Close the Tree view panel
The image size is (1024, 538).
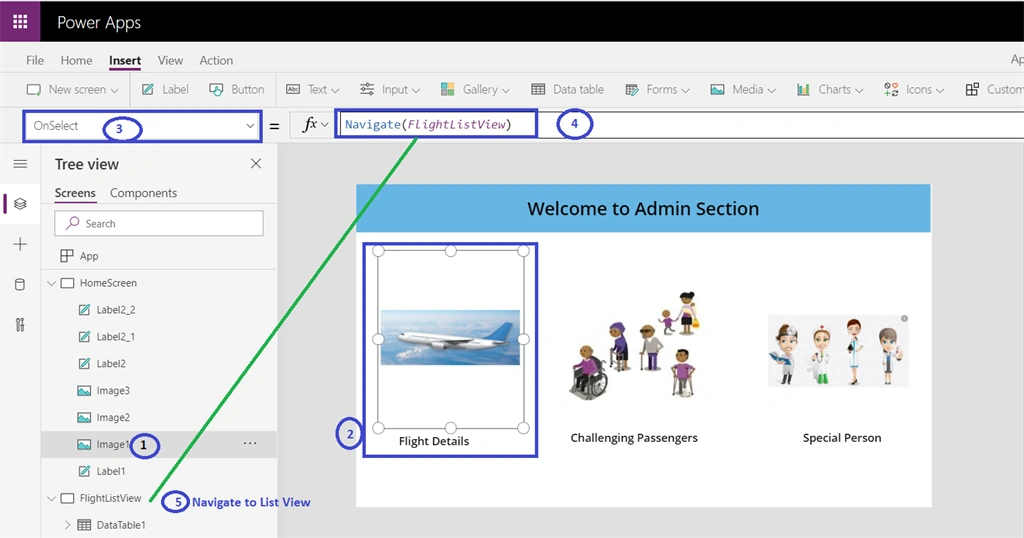tap(256, 164)
